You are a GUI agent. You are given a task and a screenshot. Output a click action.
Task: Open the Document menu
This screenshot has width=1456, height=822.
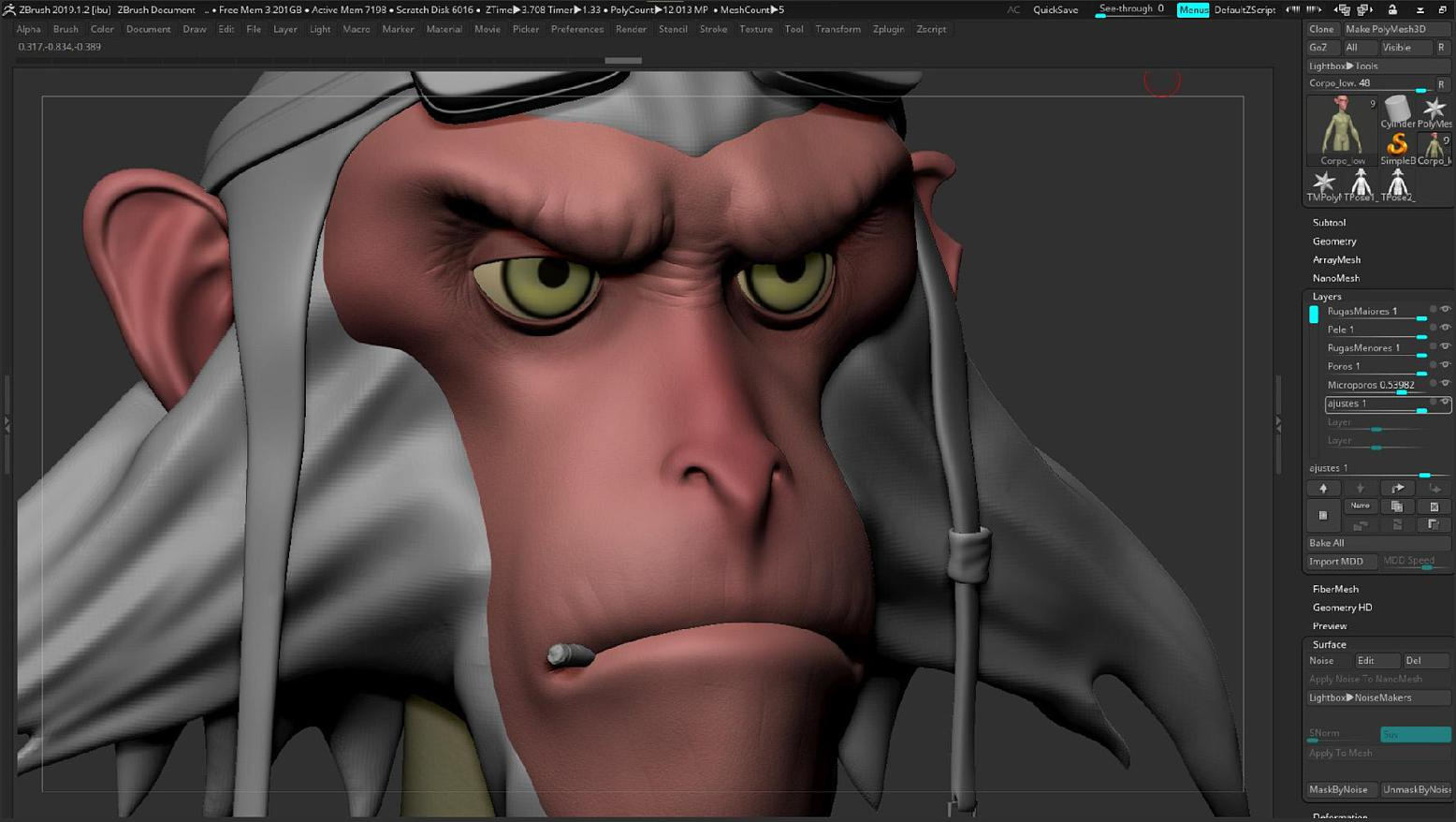(148, 29)
